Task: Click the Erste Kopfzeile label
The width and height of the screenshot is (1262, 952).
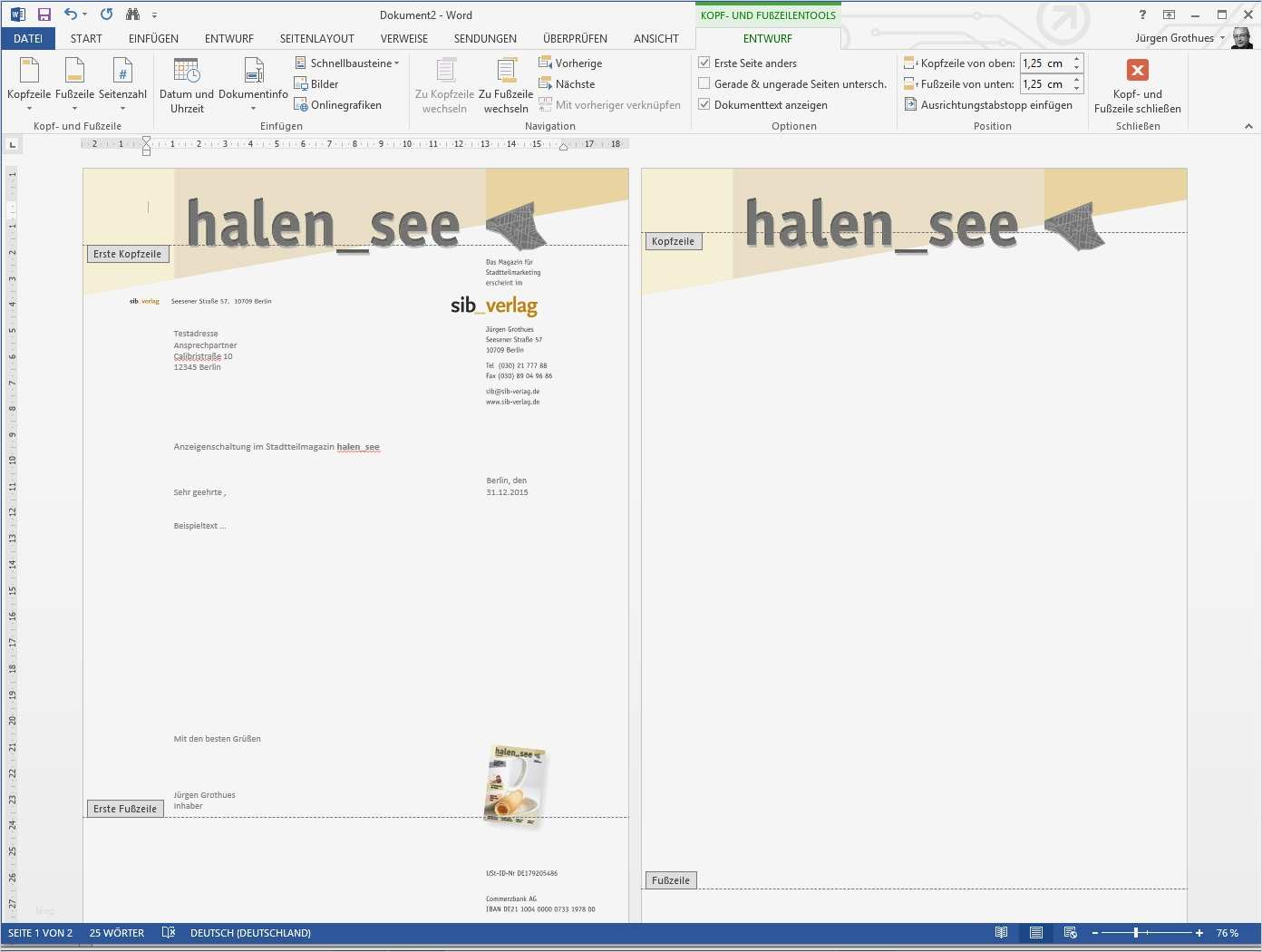Action: click(x=127, y=254)
